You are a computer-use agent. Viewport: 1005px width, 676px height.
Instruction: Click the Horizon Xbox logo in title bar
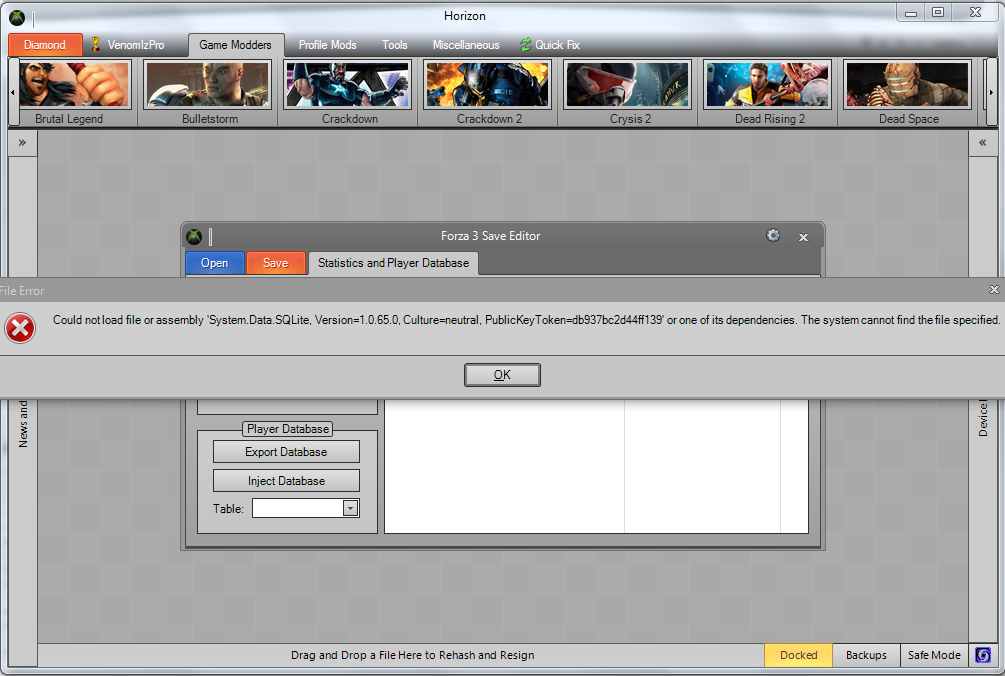tap(17, 17)
